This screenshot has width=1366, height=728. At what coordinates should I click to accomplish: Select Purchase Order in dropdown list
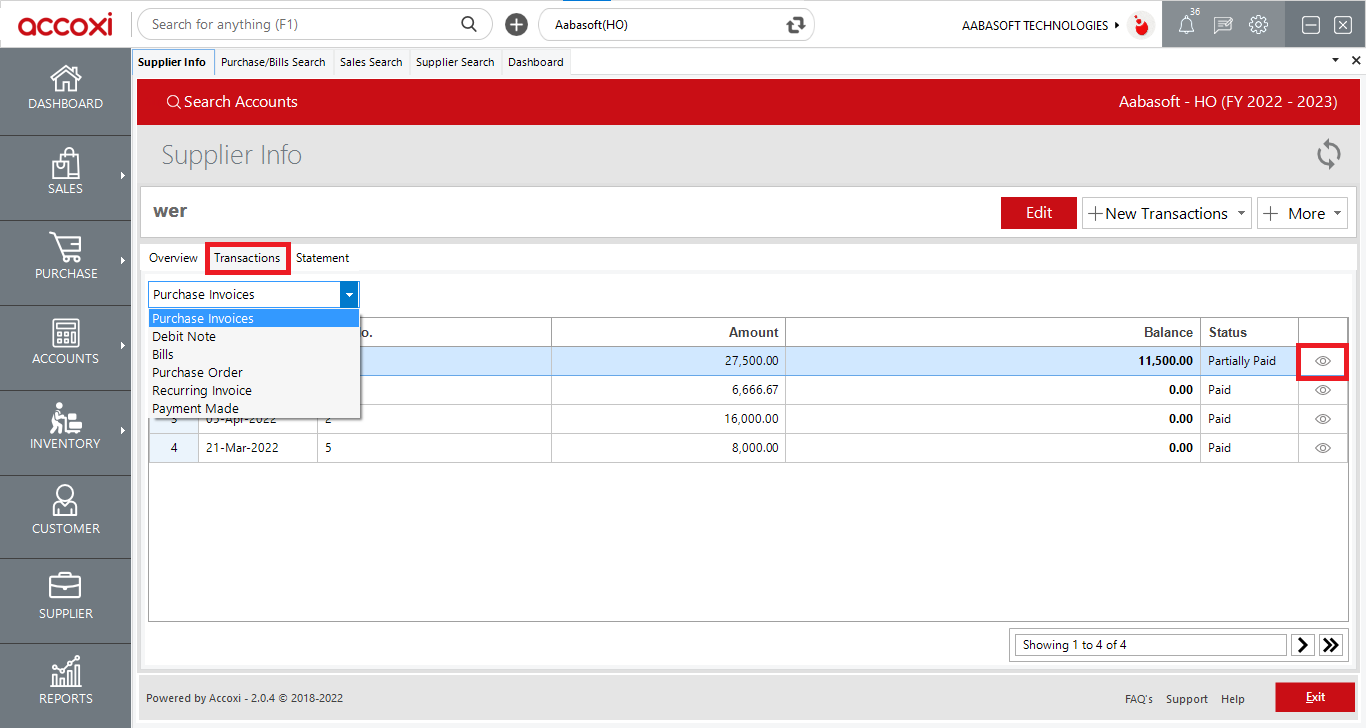[x=254, y=373]
